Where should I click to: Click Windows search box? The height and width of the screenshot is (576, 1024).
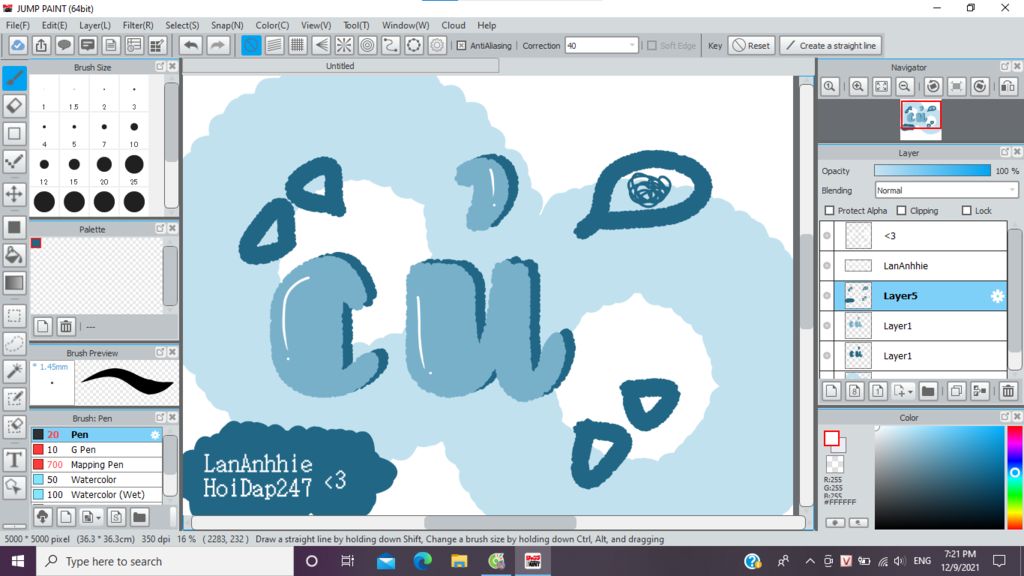tap(165, 561)
